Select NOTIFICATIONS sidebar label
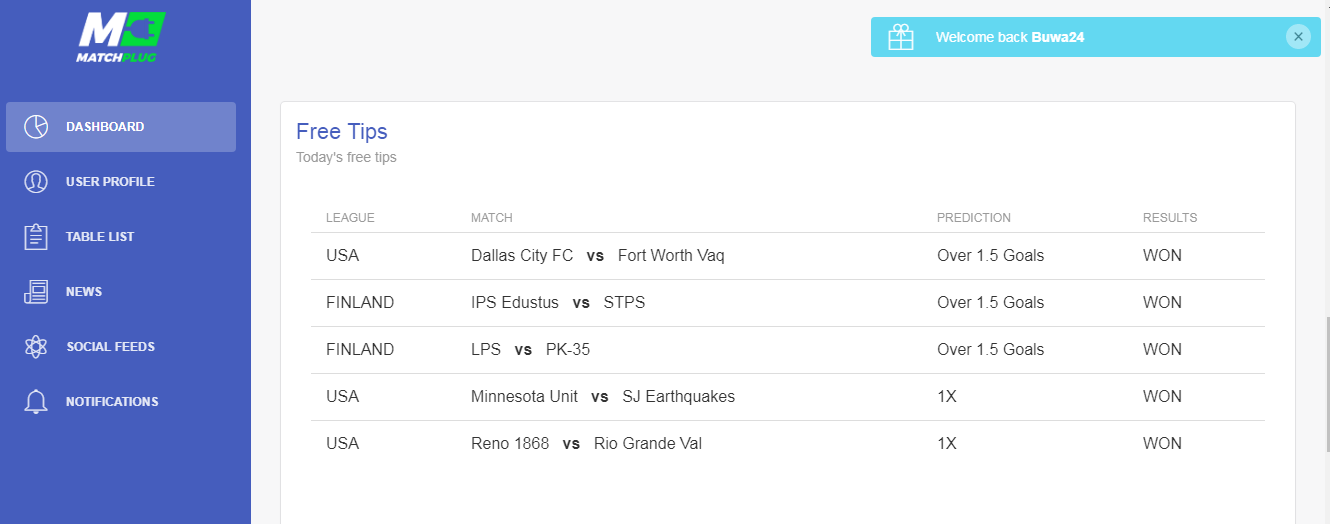The width and height of the screenshot is (1330, 524). coord(112,402)
